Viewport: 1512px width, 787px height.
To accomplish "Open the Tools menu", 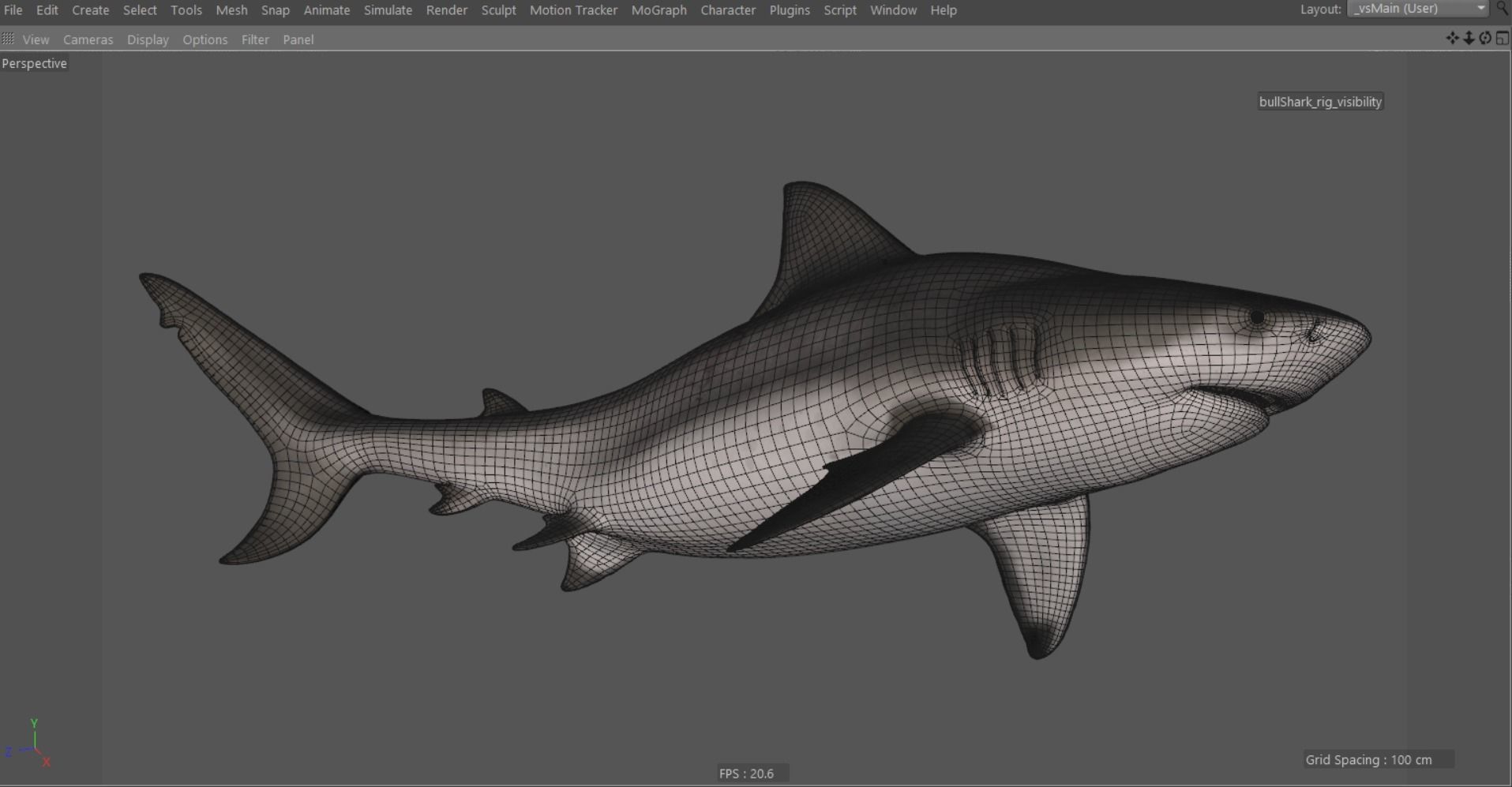I will coord(186,10).
